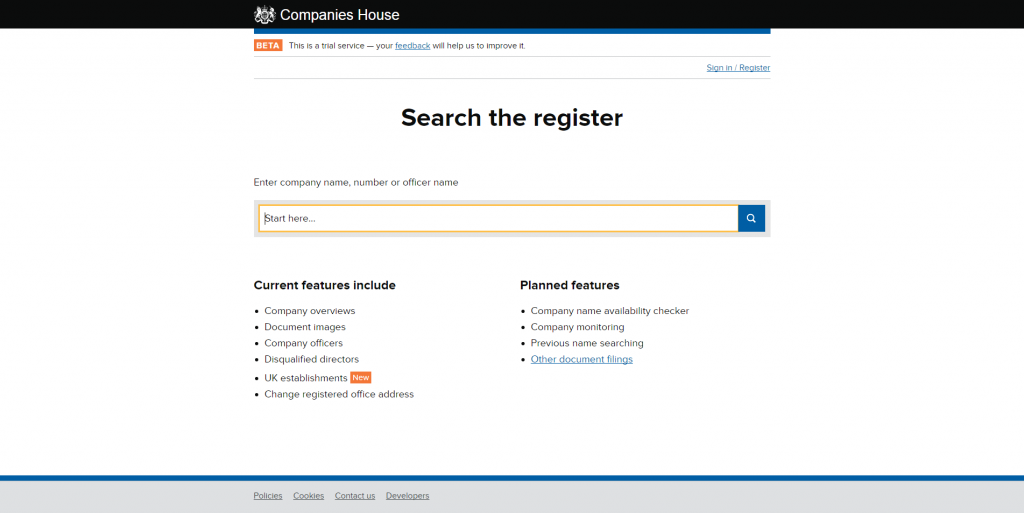Open the Companies House header title
The width and height of the screenshot is (1024, 513).
click(340, 14)
